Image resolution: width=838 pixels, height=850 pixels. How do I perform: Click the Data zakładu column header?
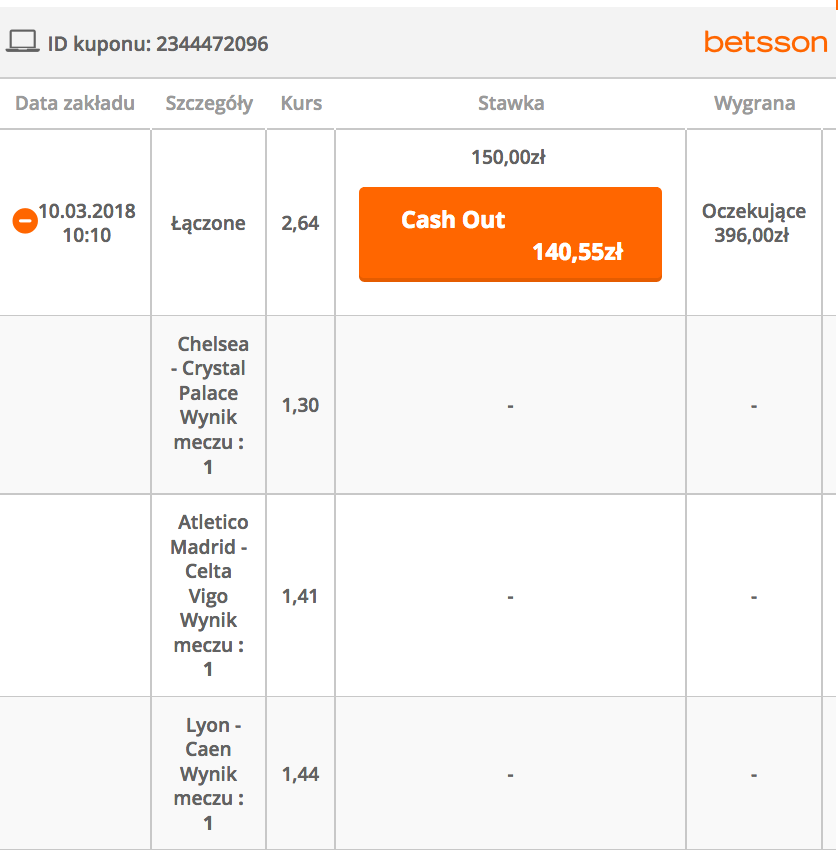pos(75,103)
